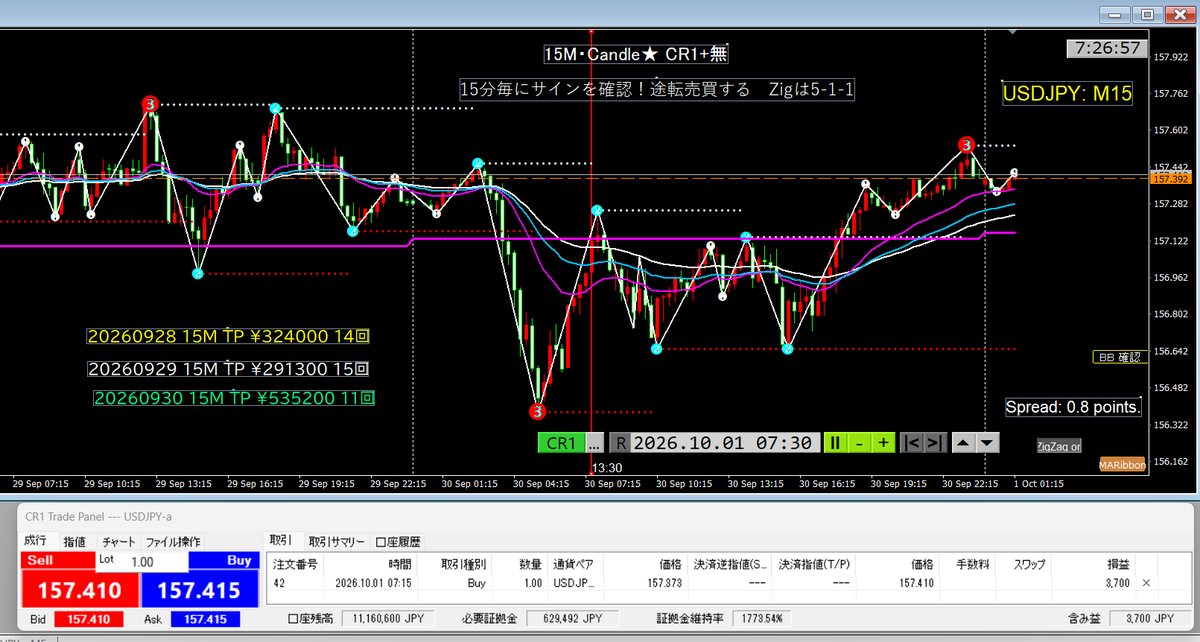1200x642 pixels.
Task: Slow down with the minus button
Action: (x=859, y=443)
